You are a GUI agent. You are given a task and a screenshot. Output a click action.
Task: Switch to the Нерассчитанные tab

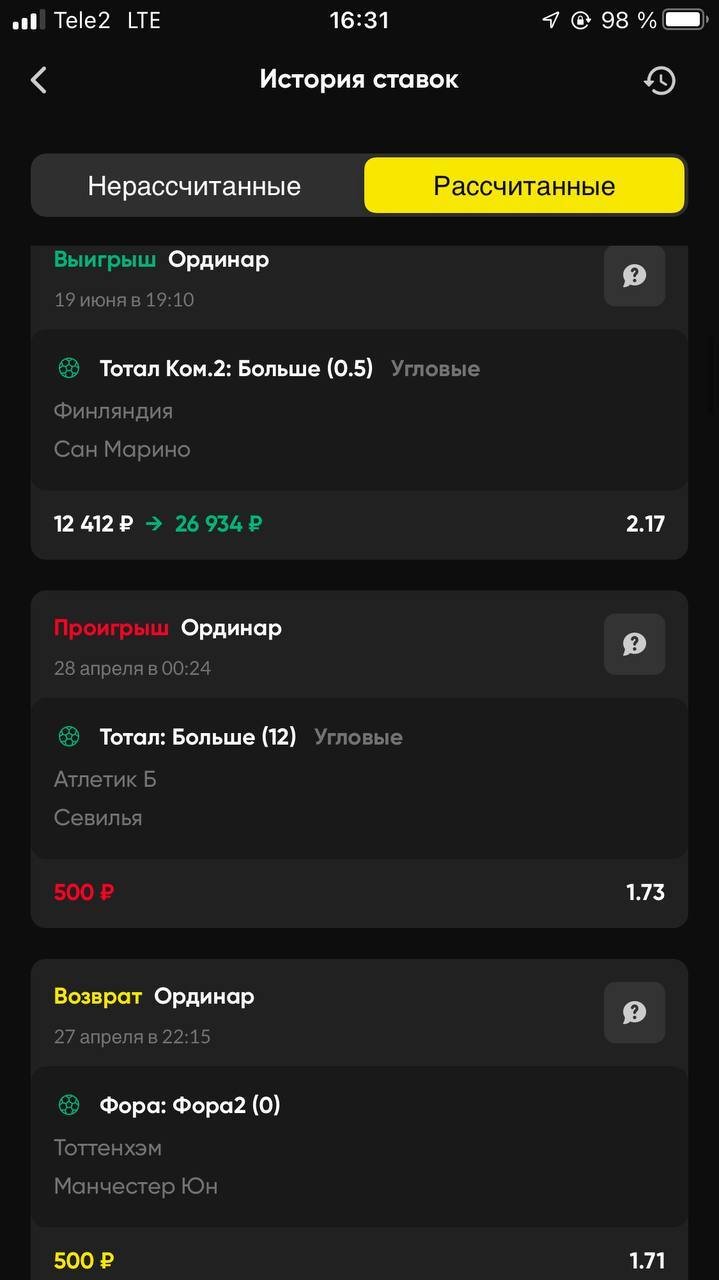pos(194,186)
